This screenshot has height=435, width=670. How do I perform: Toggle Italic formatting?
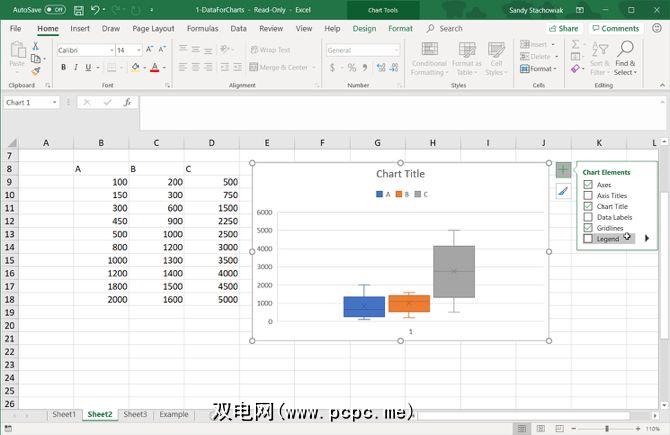click(76, 67)
